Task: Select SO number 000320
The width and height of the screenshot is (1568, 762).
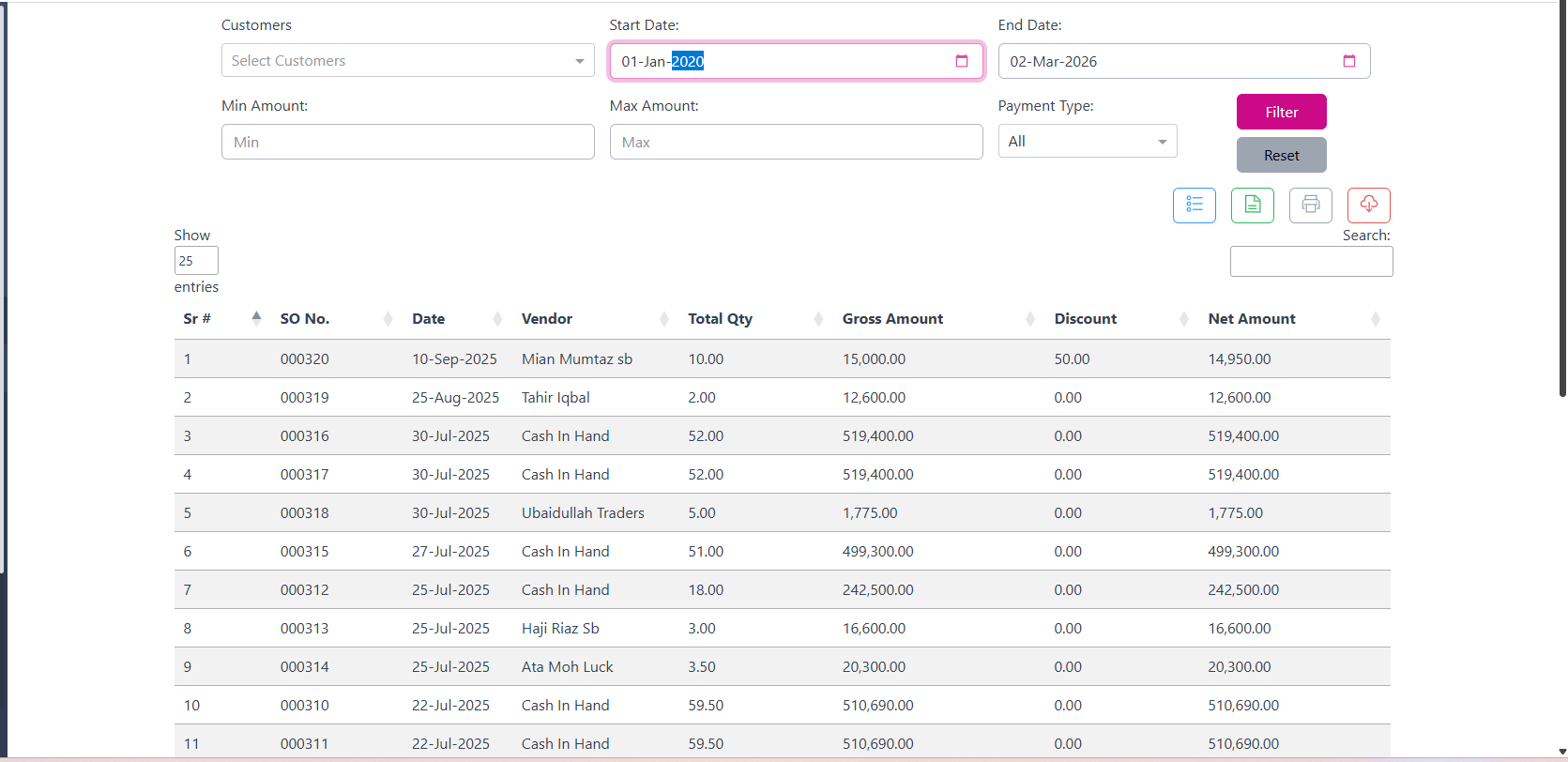Action: 304,359
